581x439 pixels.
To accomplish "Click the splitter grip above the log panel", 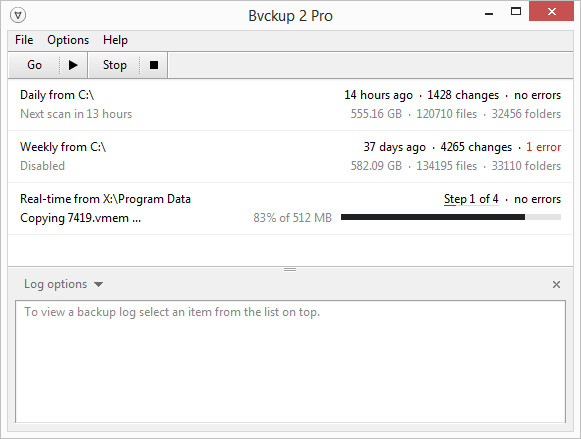I will [290, 269].
